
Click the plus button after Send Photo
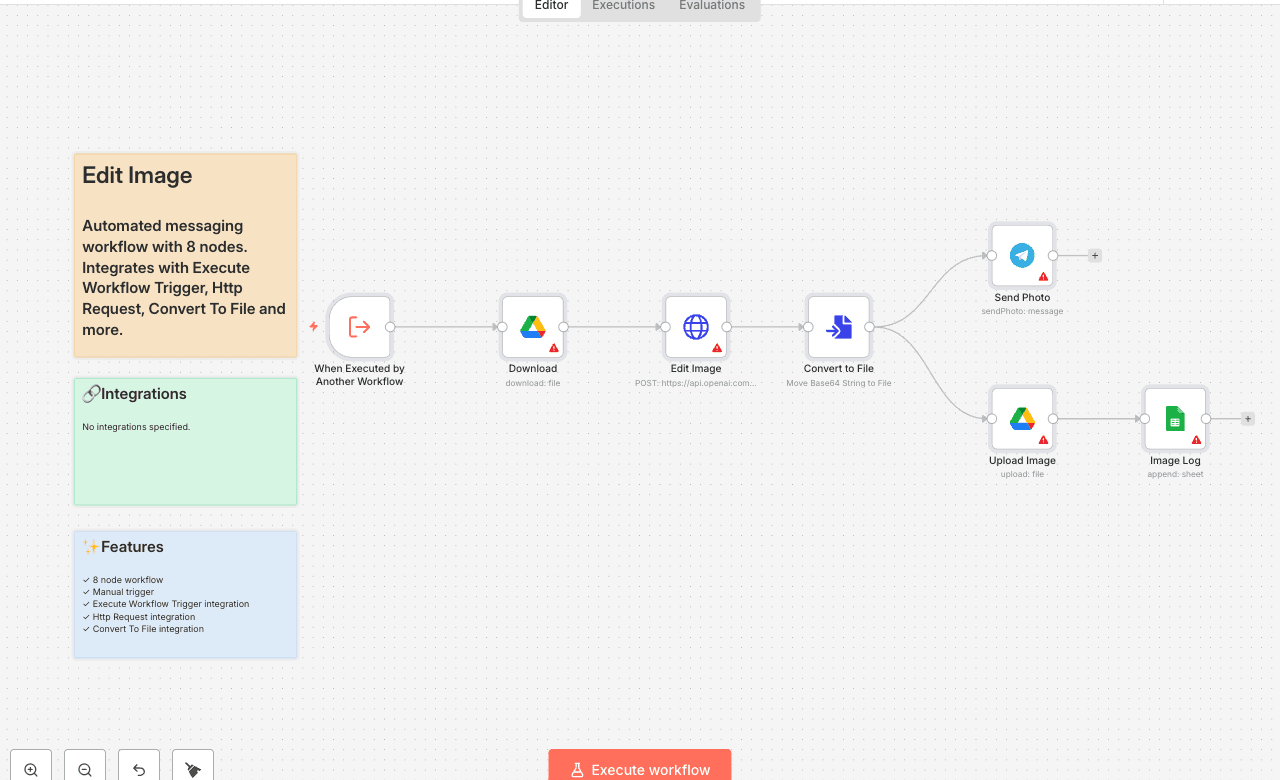(1095, 256)
